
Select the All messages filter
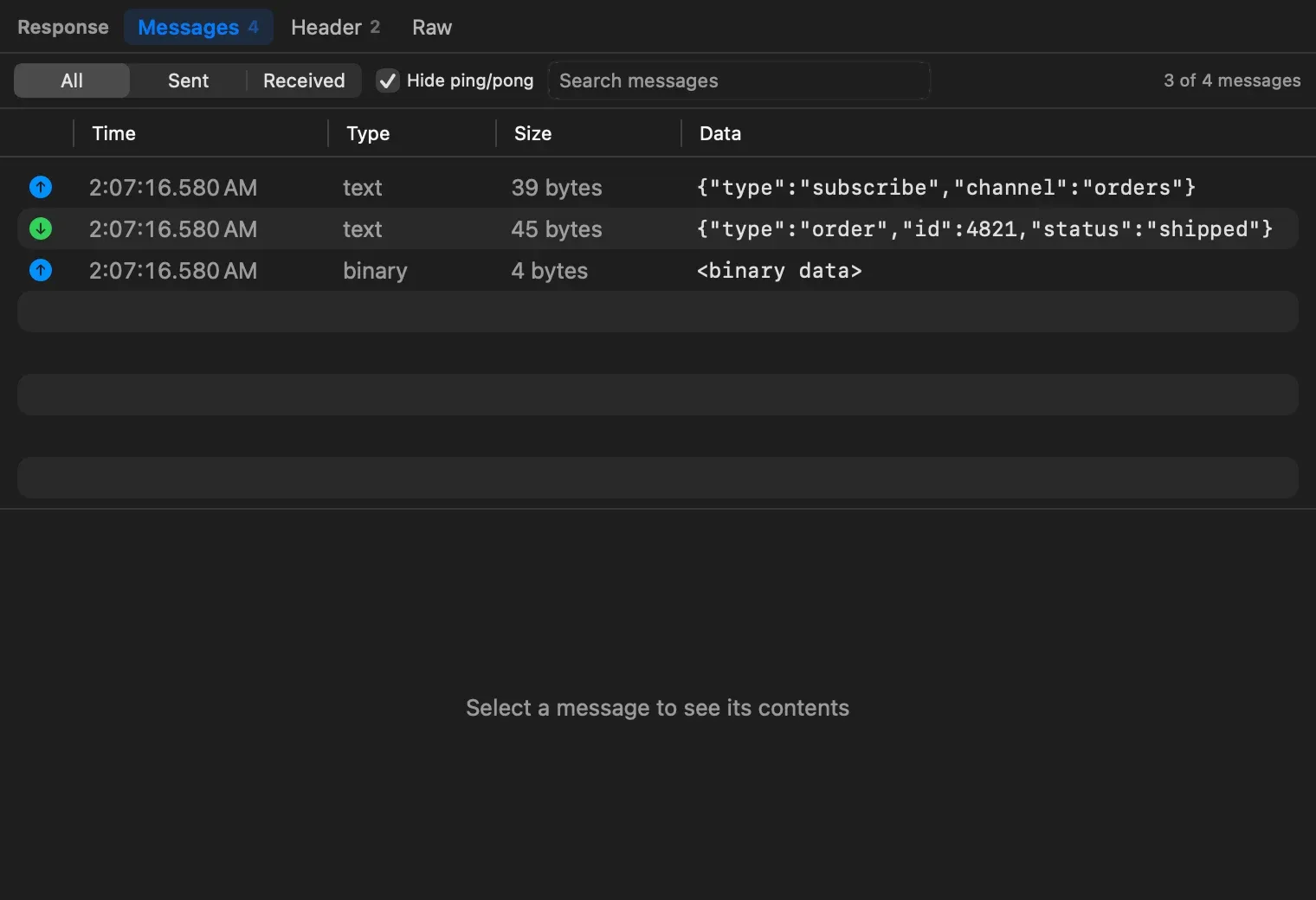point(72,80)
